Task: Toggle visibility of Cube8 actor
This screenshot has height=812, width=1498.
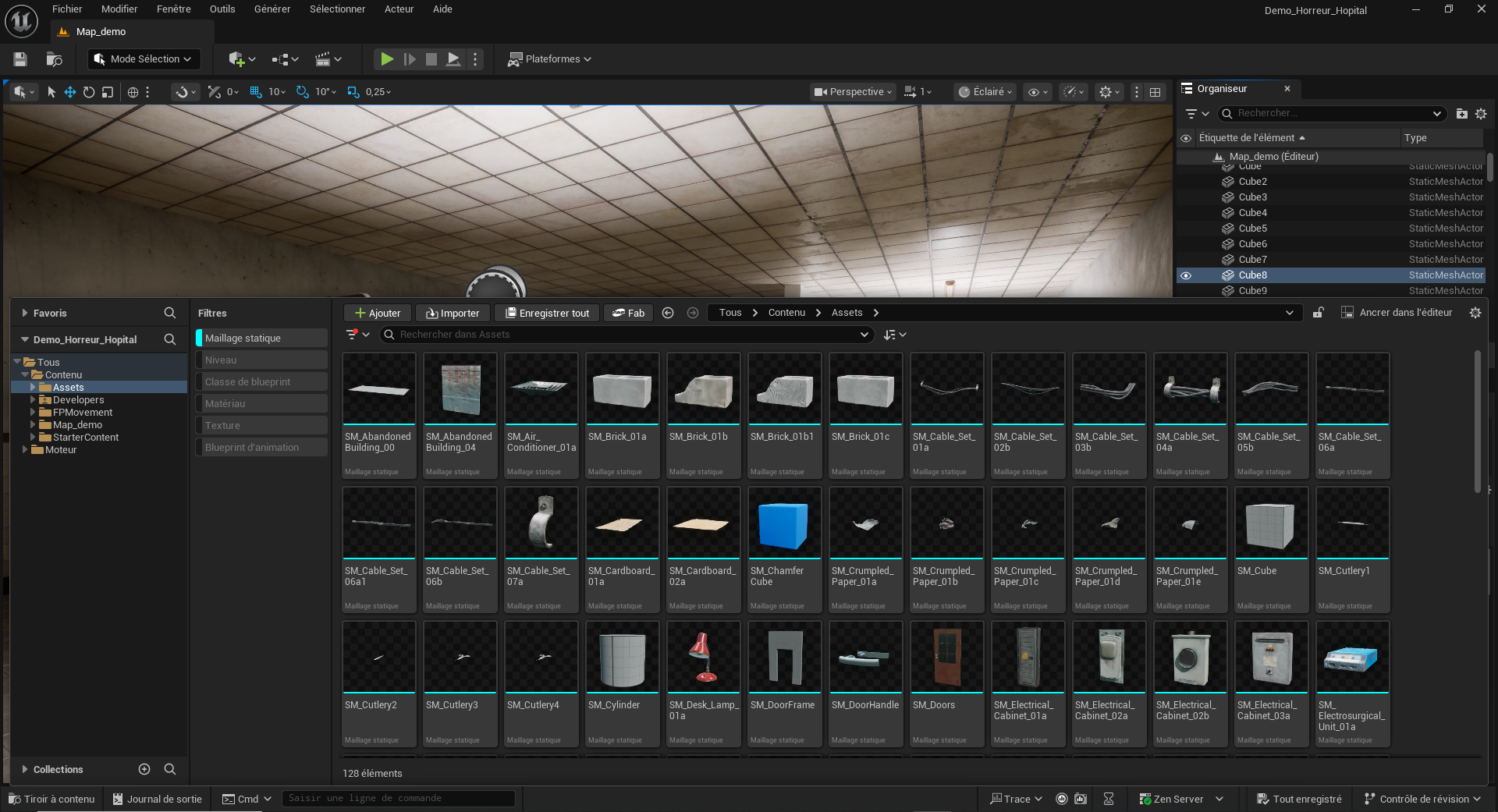Action: point(1186,275)
